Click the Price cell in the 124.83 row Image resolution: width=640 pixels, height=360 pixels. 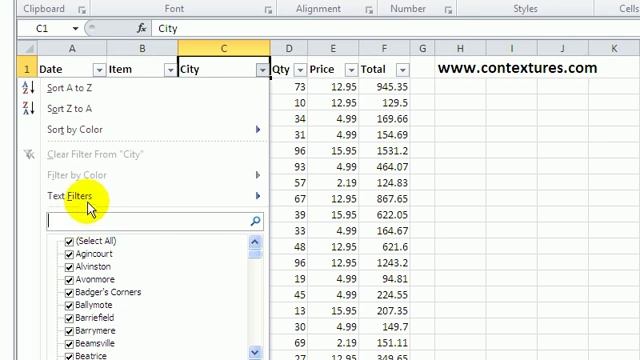[x=333, y=183]
